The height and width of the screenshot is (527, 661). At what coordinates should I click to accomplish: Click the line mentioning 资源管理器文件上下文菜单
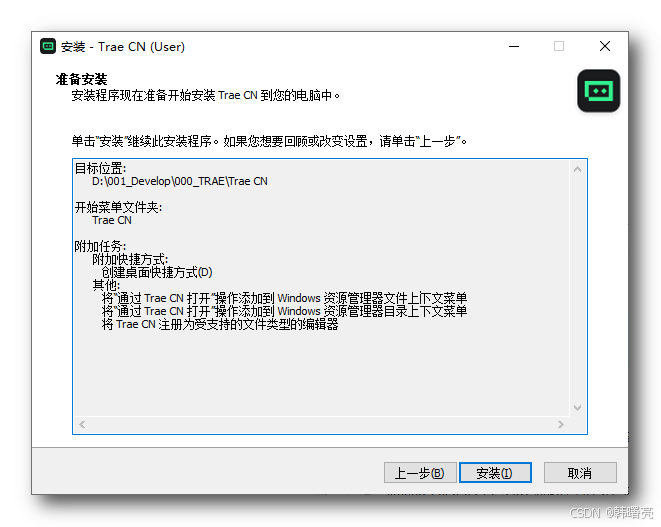284,298
